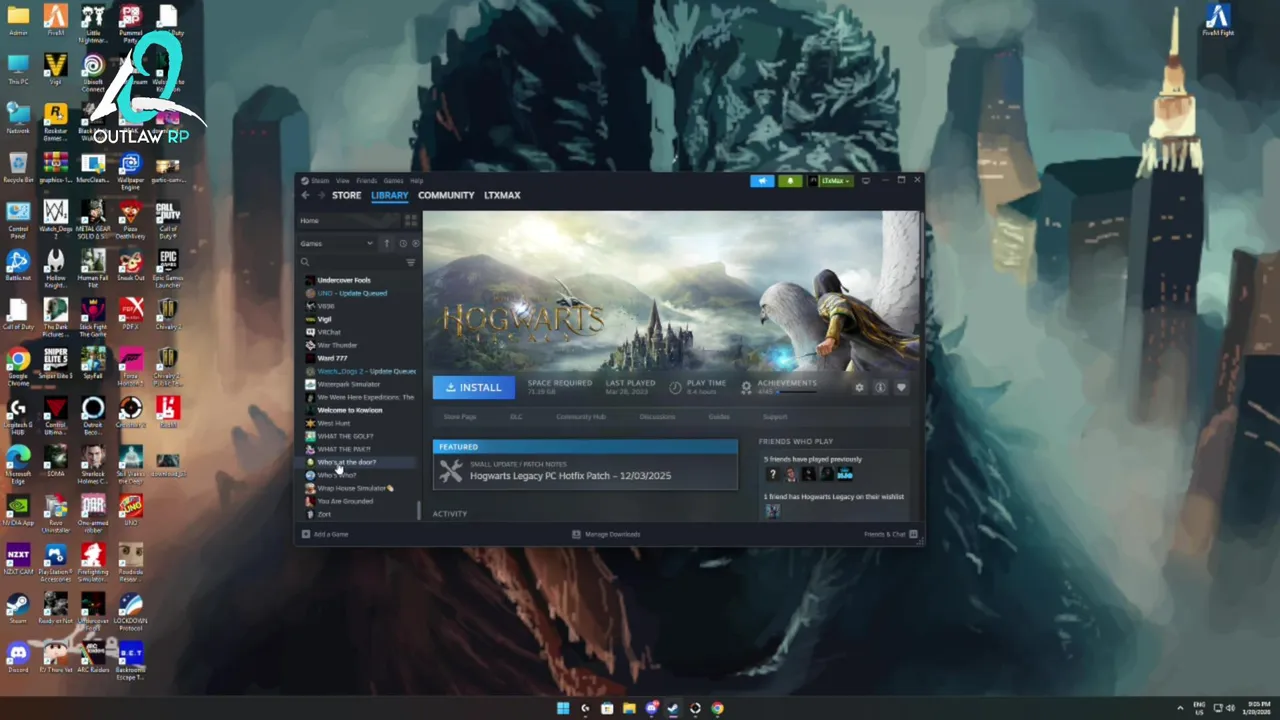Click the recent activity clock filter icon
The height and width of the screenshot is (720, 1280).
(x=403, y=243)
